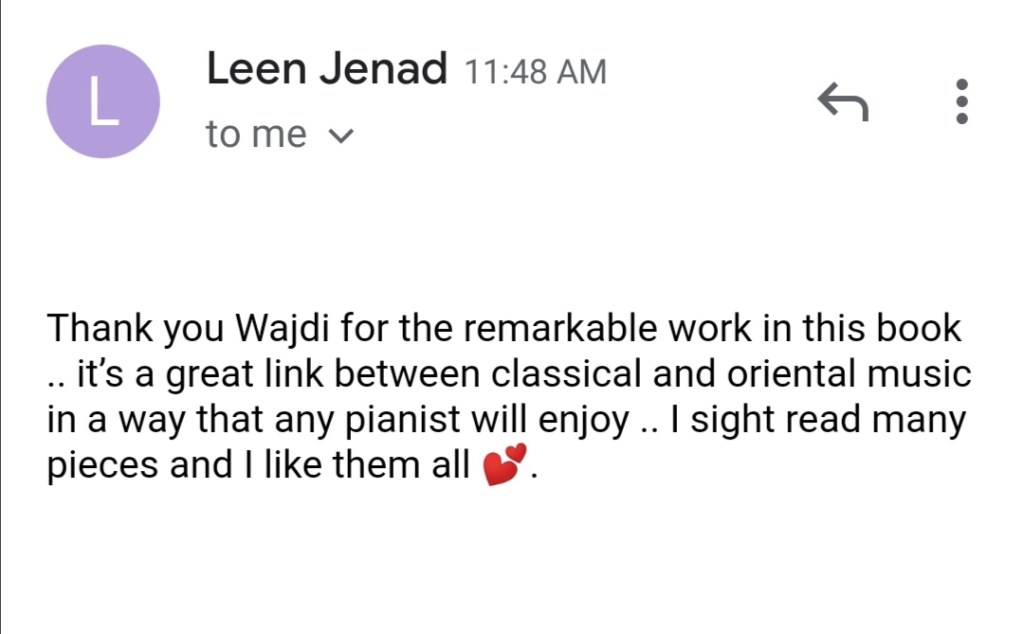Screen dimensions: 1024x634
Task: Click the word "music" in the message
Action: point(922,374)
